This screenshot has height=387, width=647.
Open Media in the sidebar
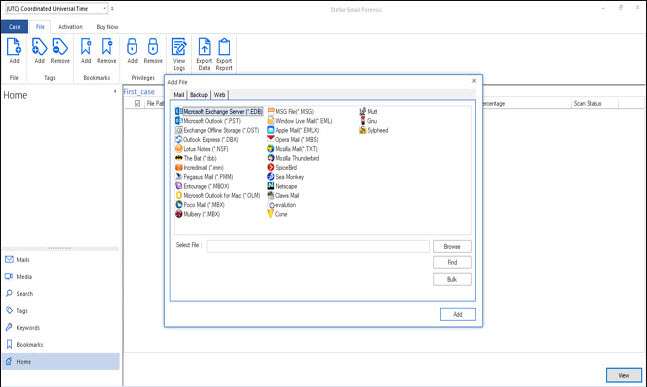point(61,276)
